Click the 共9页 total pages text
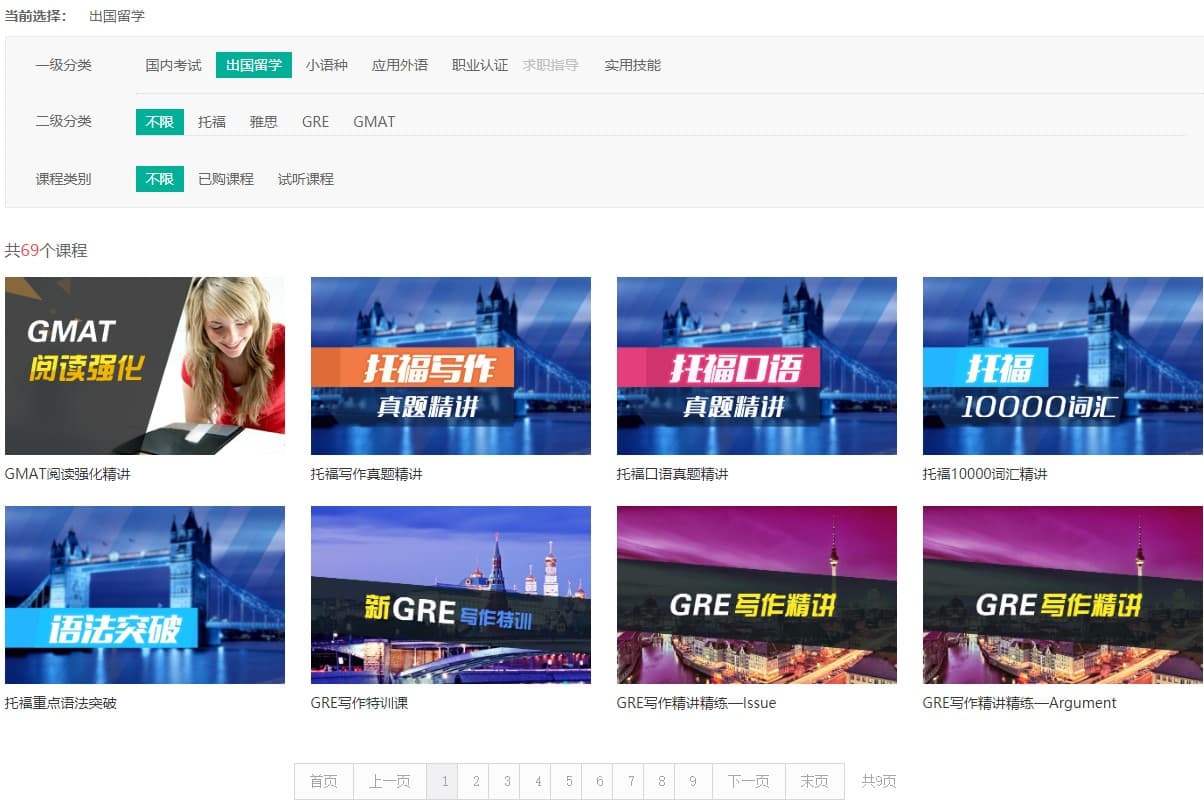1204x802 pixels. pos(879,782)
